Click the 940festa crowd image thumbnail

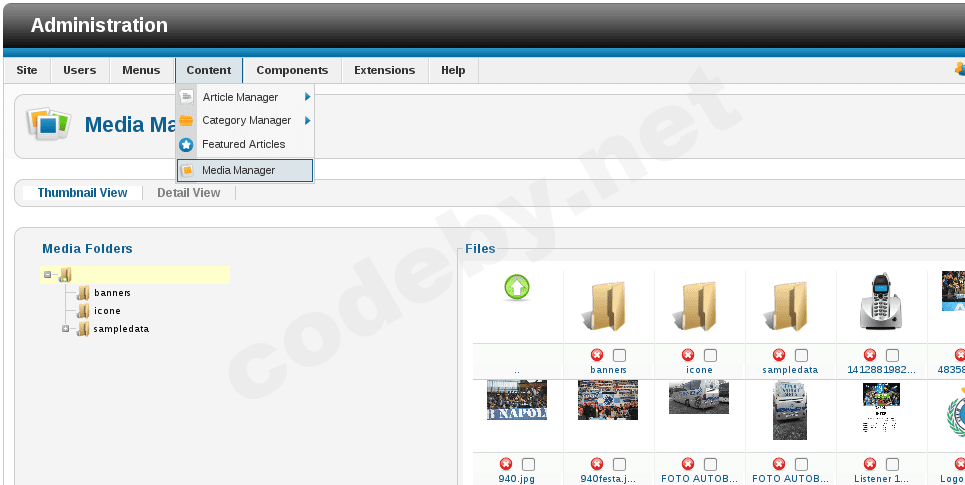pos(608,400)
